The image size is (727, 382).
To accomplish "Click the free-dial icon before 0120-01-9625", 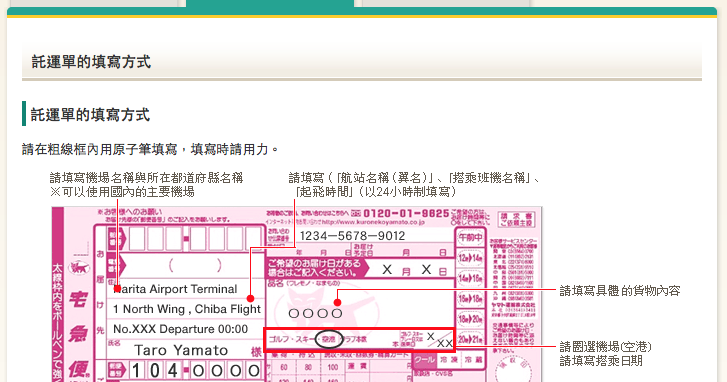I will point(356,214).
